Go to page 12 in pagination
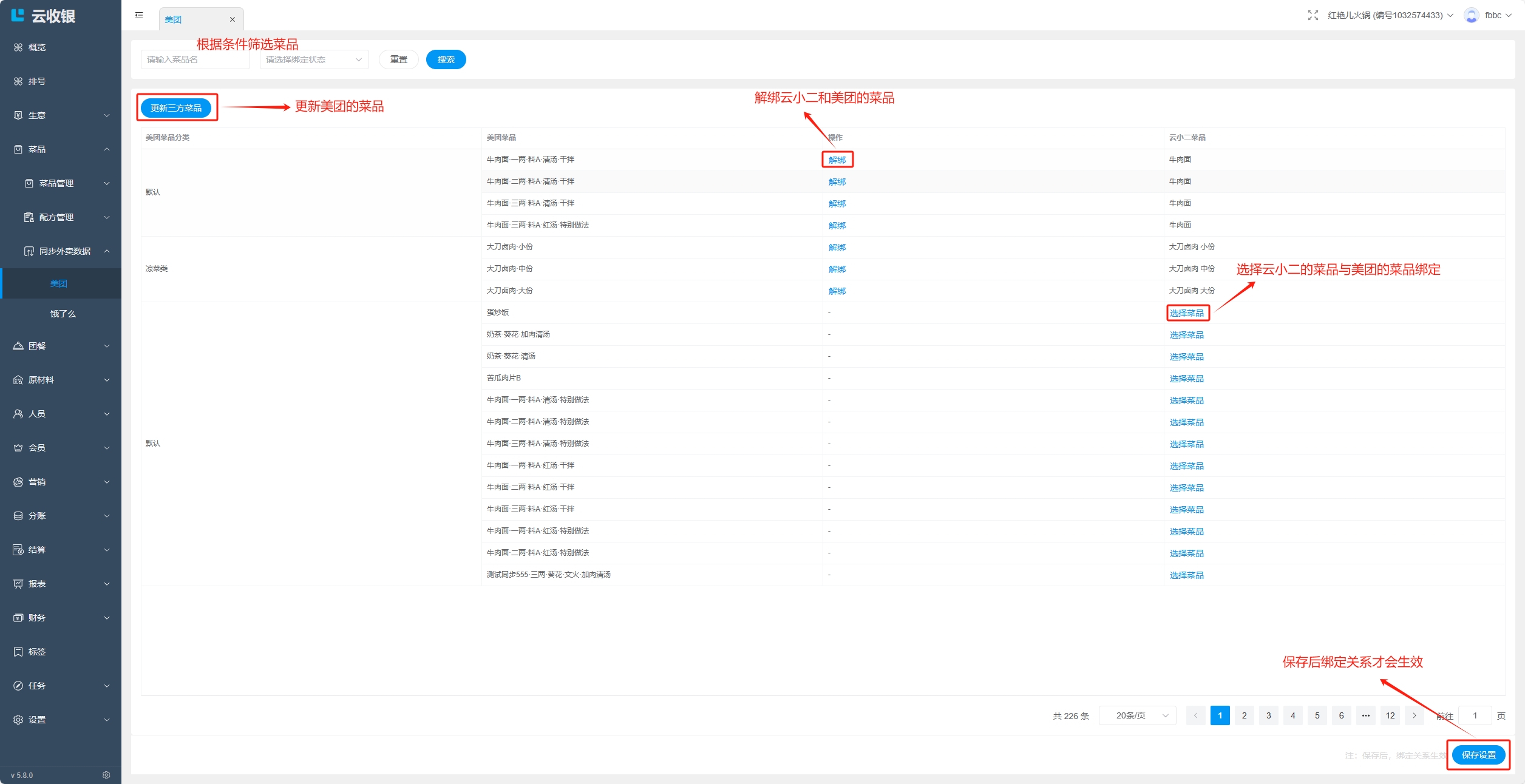This screenshot has width=1525, height=784. (1390, 715)
